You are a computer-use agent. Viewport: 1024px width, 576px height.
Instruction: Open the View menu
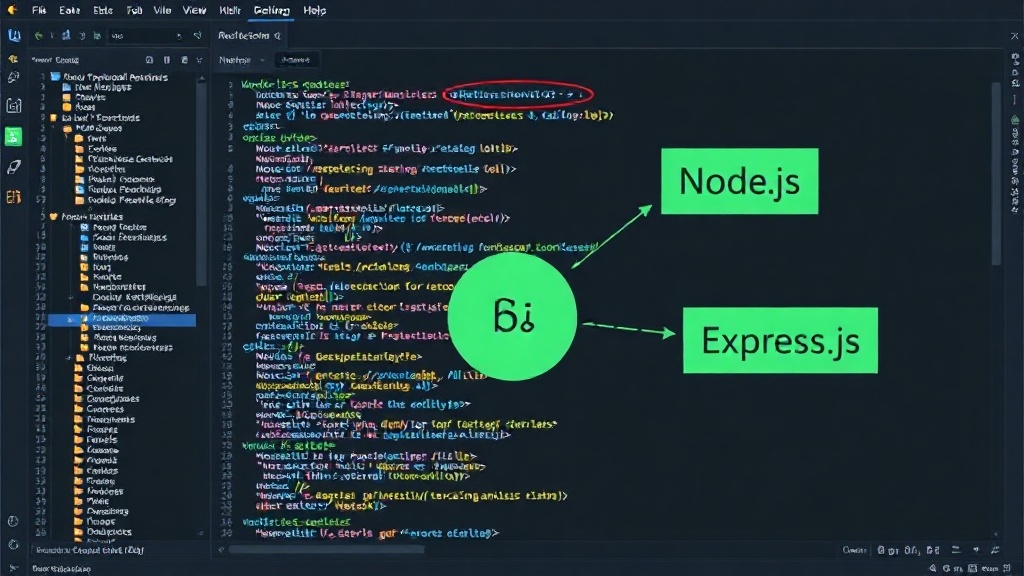click(x=194, y=10)
